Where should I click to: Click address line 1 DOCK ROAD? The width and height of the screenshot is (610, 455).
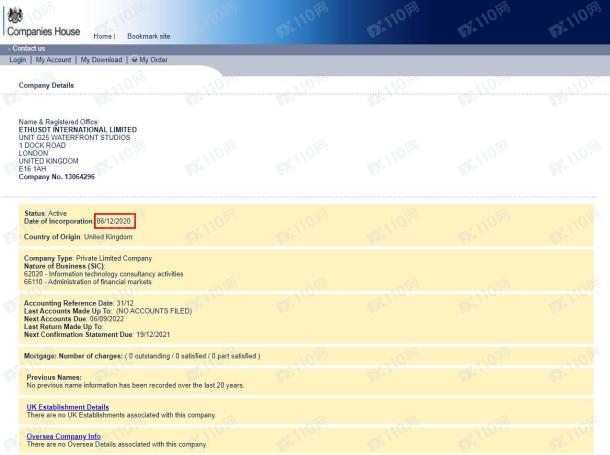(42, 145)
